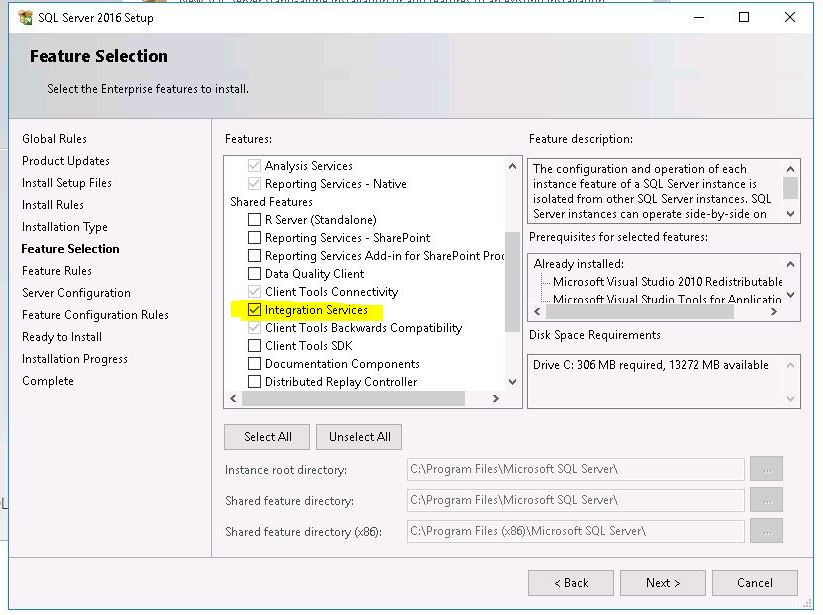Cancel the SQL Server setup

click(x=755, y=582)
